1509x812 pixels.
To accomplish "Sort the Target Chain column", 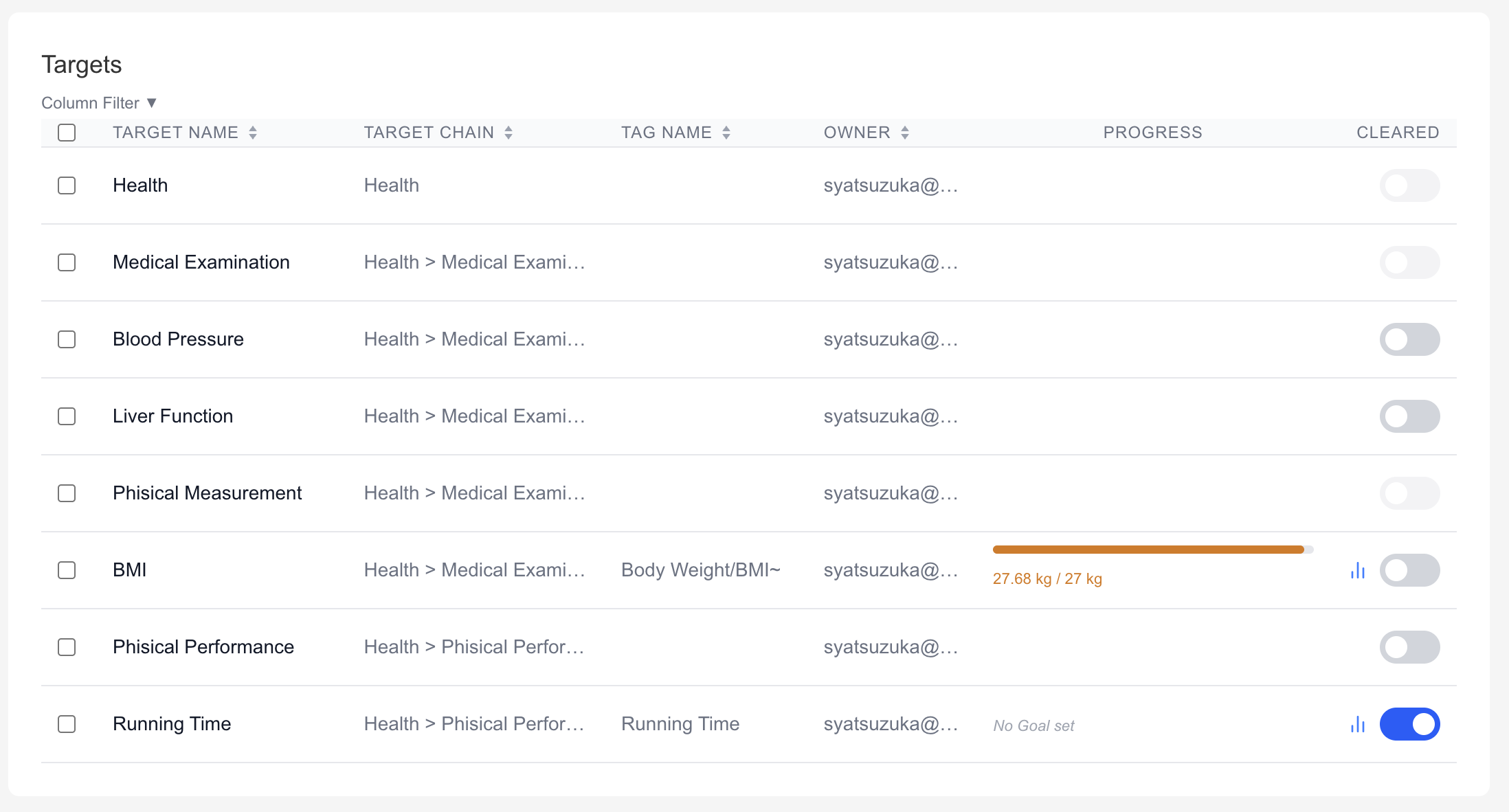I will [508, 133].
